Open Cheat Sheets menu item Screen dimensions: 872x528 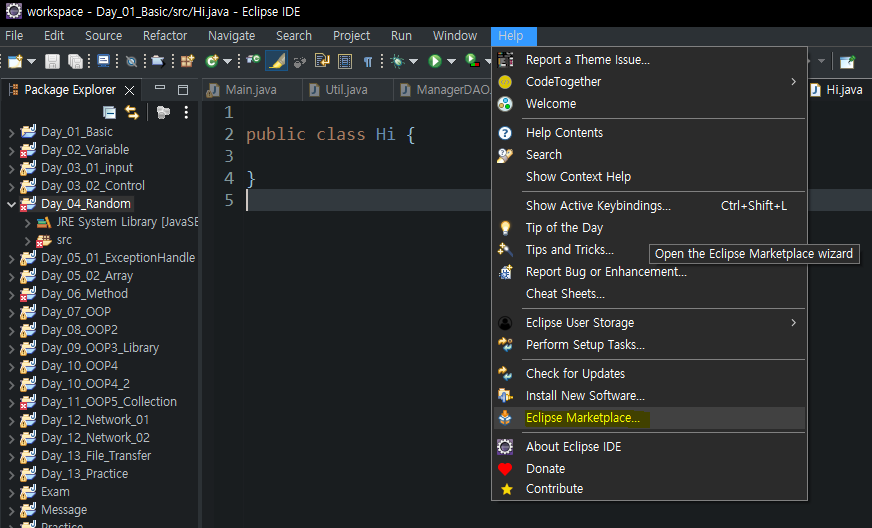click(x=649, y=293)
